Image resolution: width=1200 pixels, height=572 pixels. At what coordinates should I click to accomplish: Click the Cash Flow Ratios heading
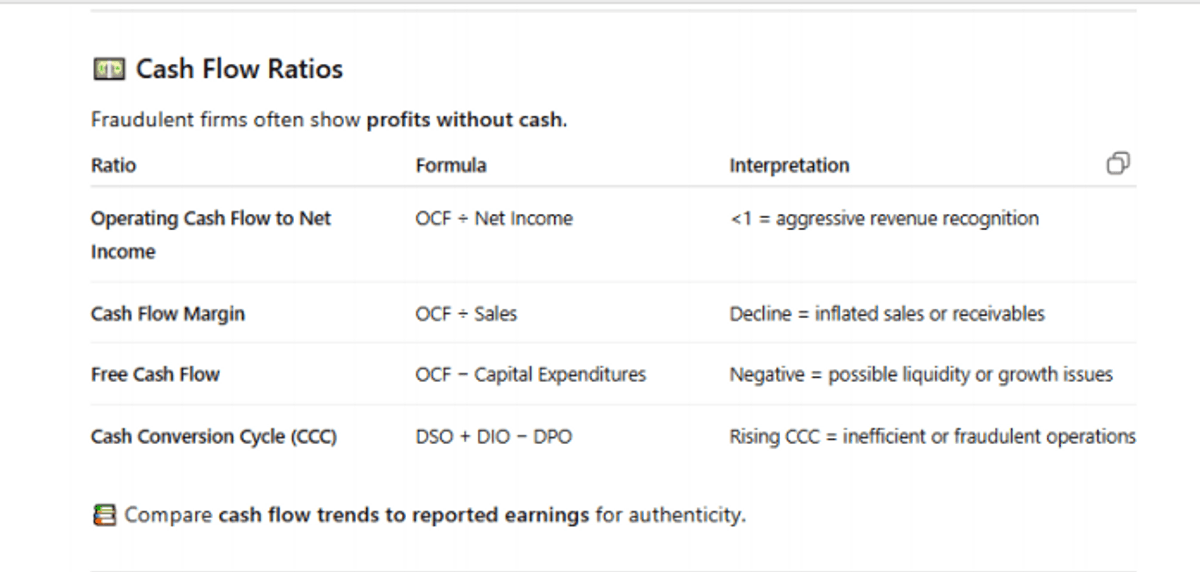pyautogui.click(x=239, y=69)
